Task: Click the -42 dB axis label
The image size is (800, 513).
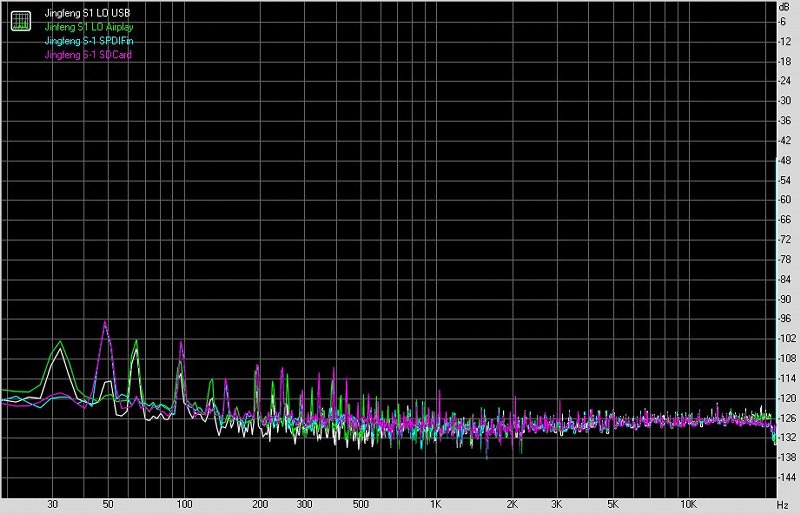Action: click(x=784, y=140)
